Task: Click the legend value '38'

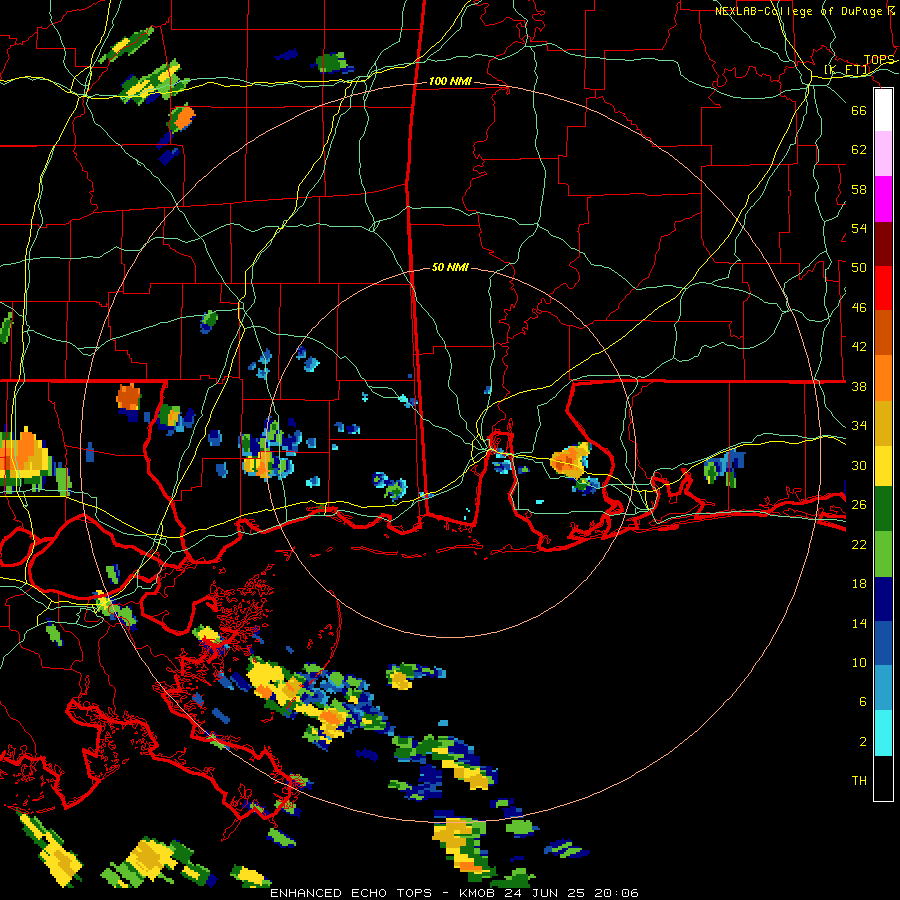Action: coord(859,386)
